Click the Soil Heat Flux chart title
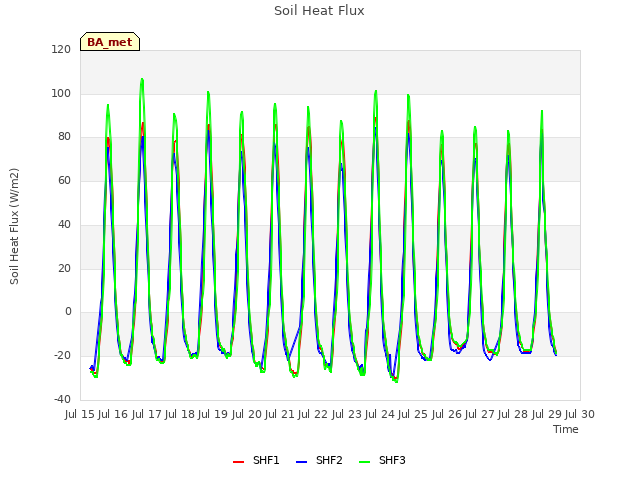Screen dimensions: 640x480 tap(319, 11)
